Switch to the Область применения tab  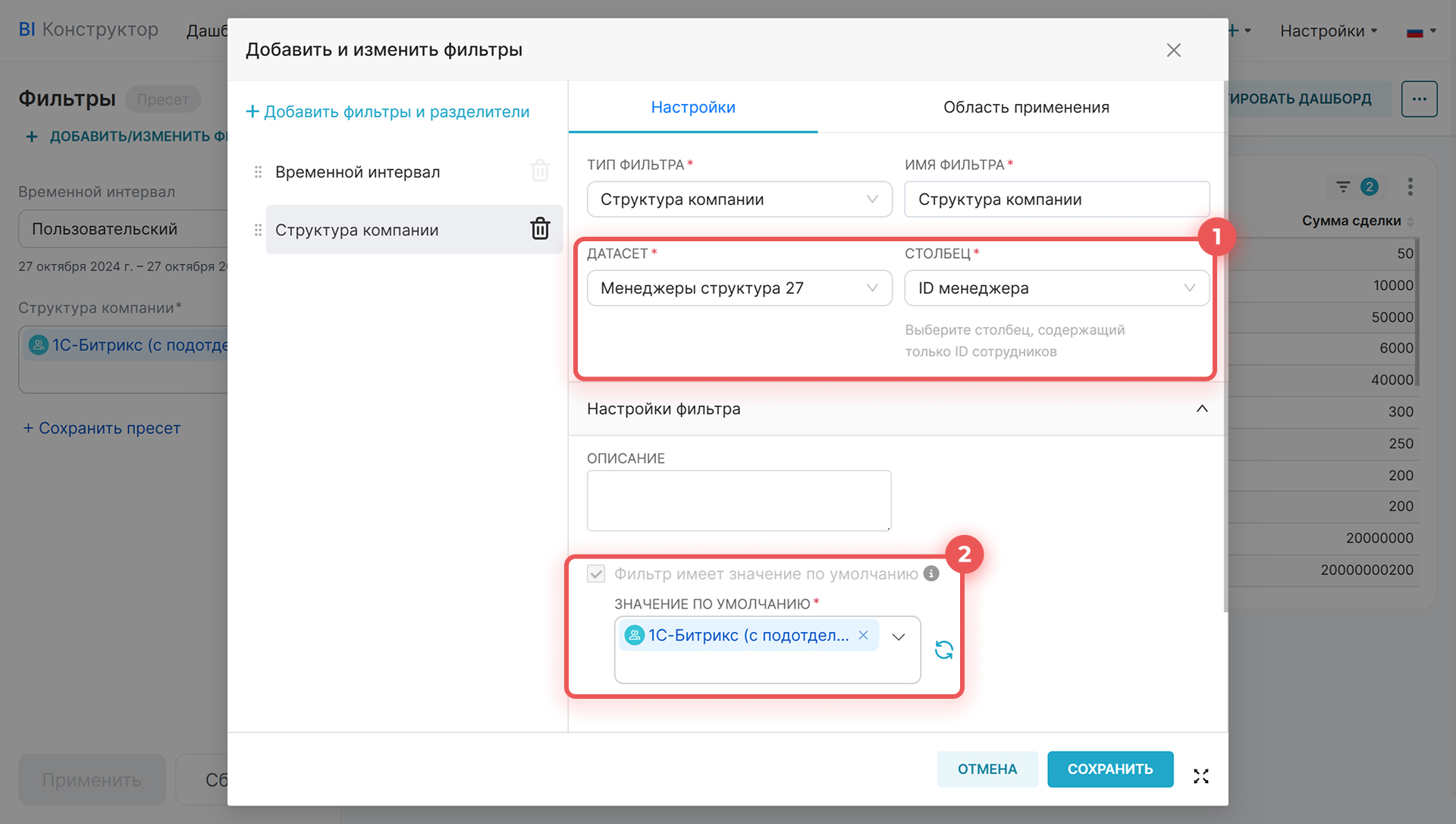[1025, 107]
